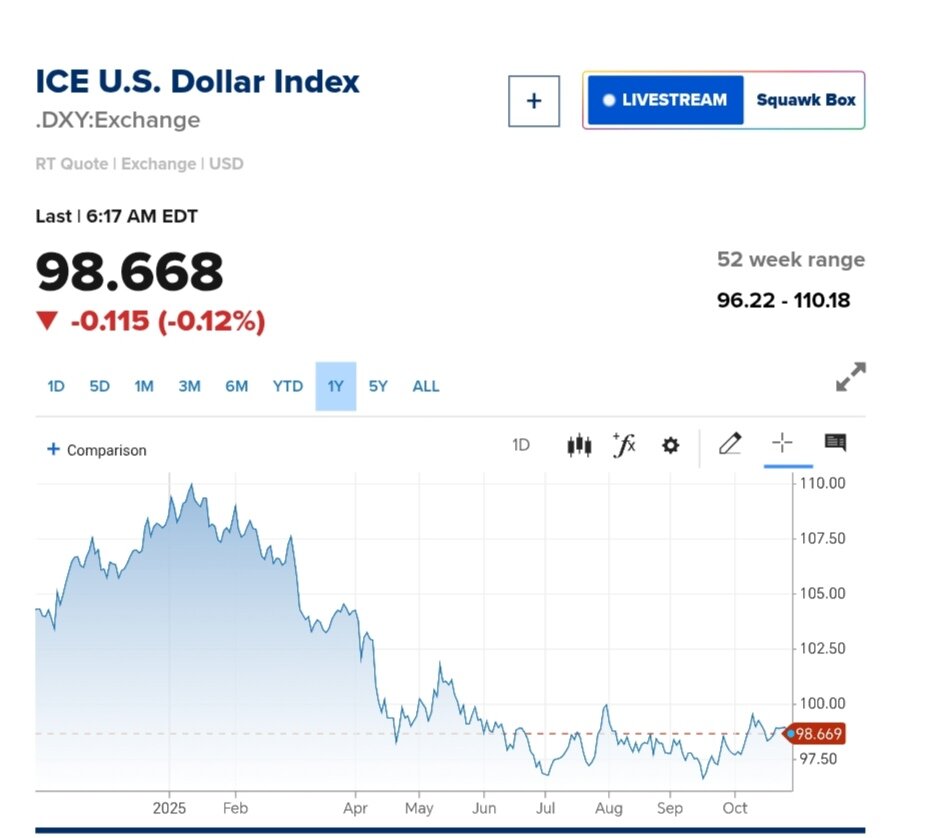This screenshot has width=937, height=838.
Task: Open the candlestick chart type icon
Action: click(579, 446)
